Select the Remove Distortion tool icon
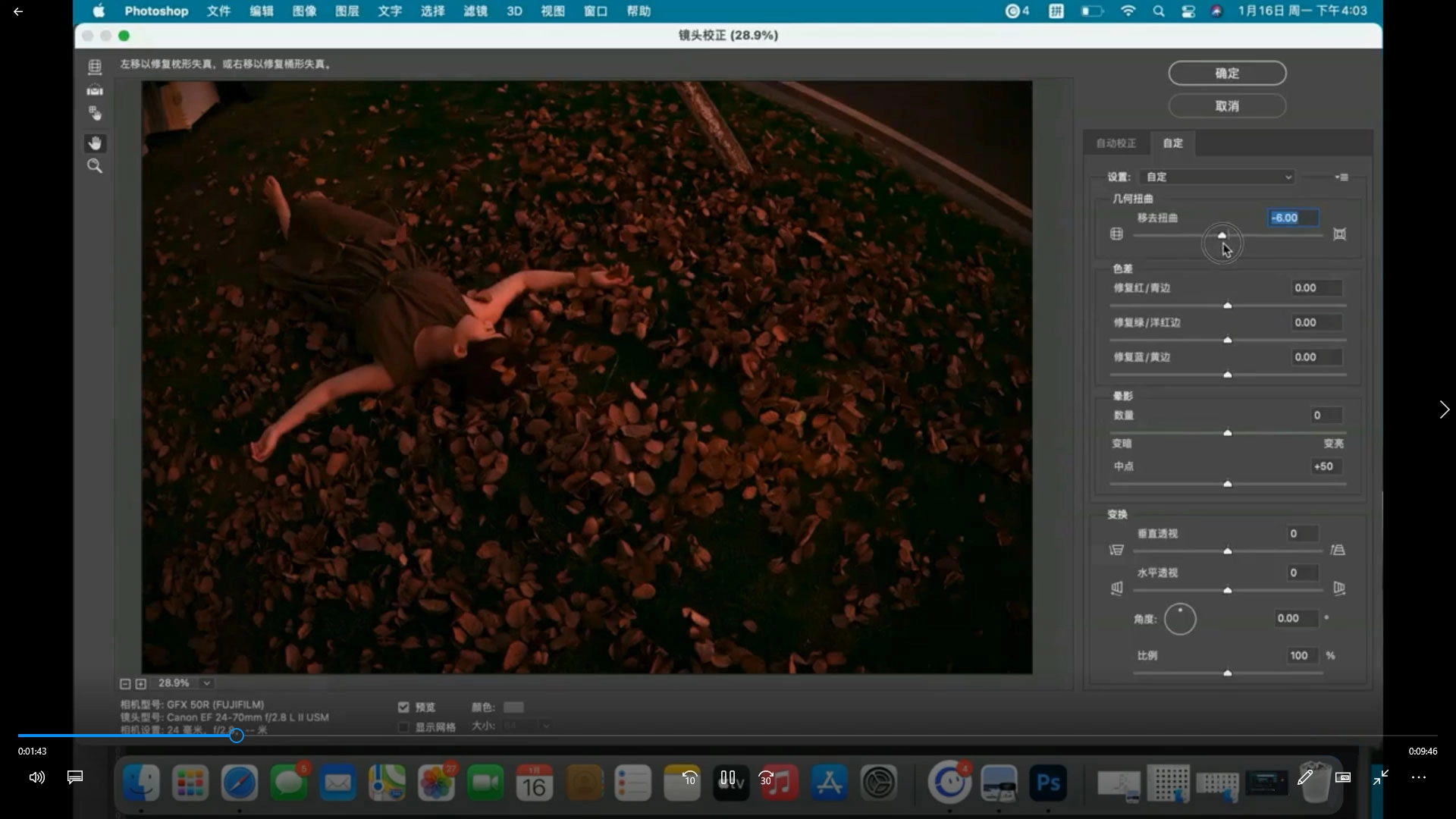Image resolution: width=1456 pixels, height=819 pixels. point(95,67)
